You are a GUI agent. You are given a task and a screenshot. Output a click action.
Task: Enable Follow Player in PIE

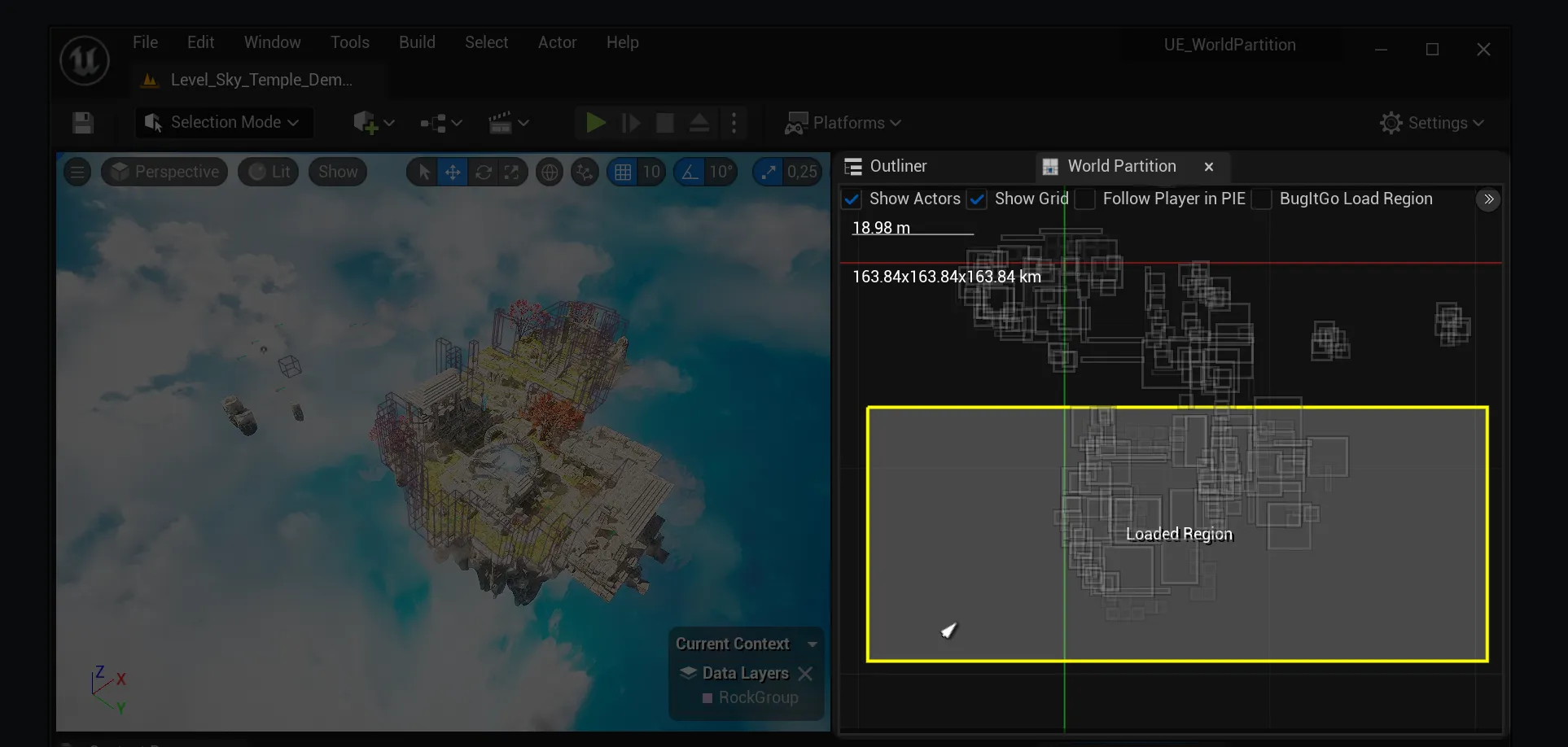[x=1085, y=199]
